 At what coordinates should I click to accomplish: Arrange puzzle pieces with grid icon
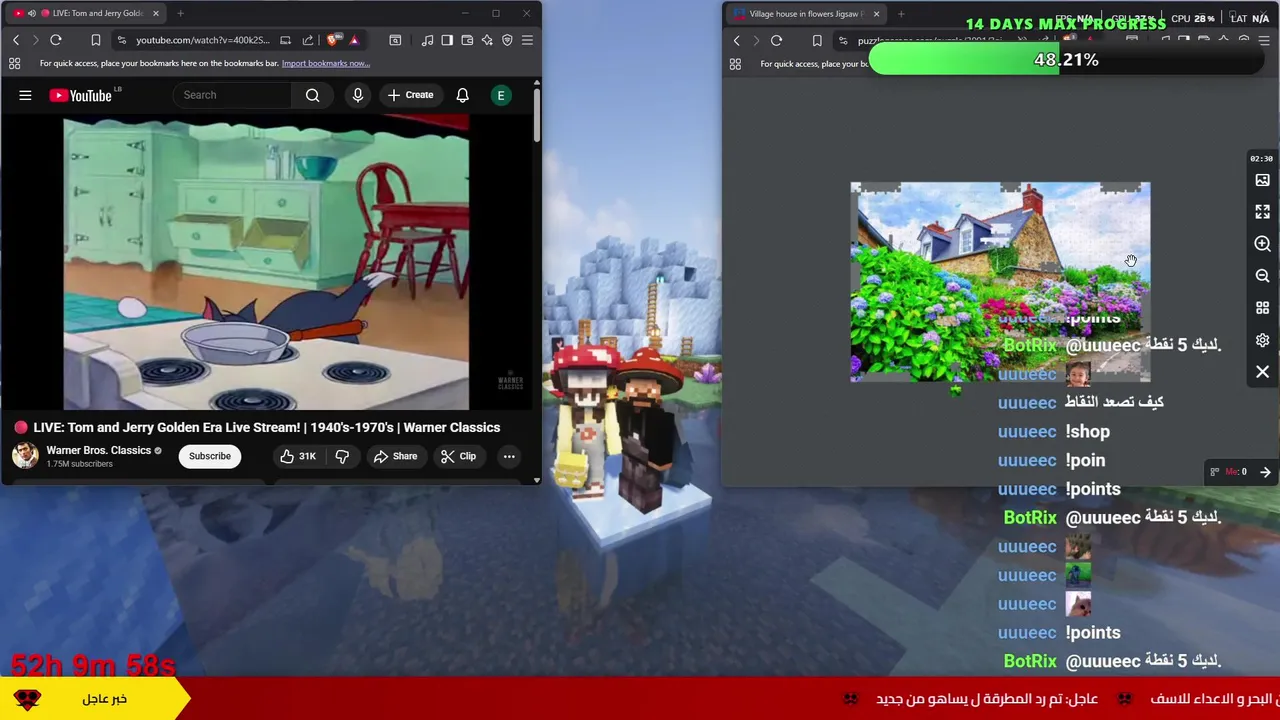pyautogui.click(x=1262, y=308)
